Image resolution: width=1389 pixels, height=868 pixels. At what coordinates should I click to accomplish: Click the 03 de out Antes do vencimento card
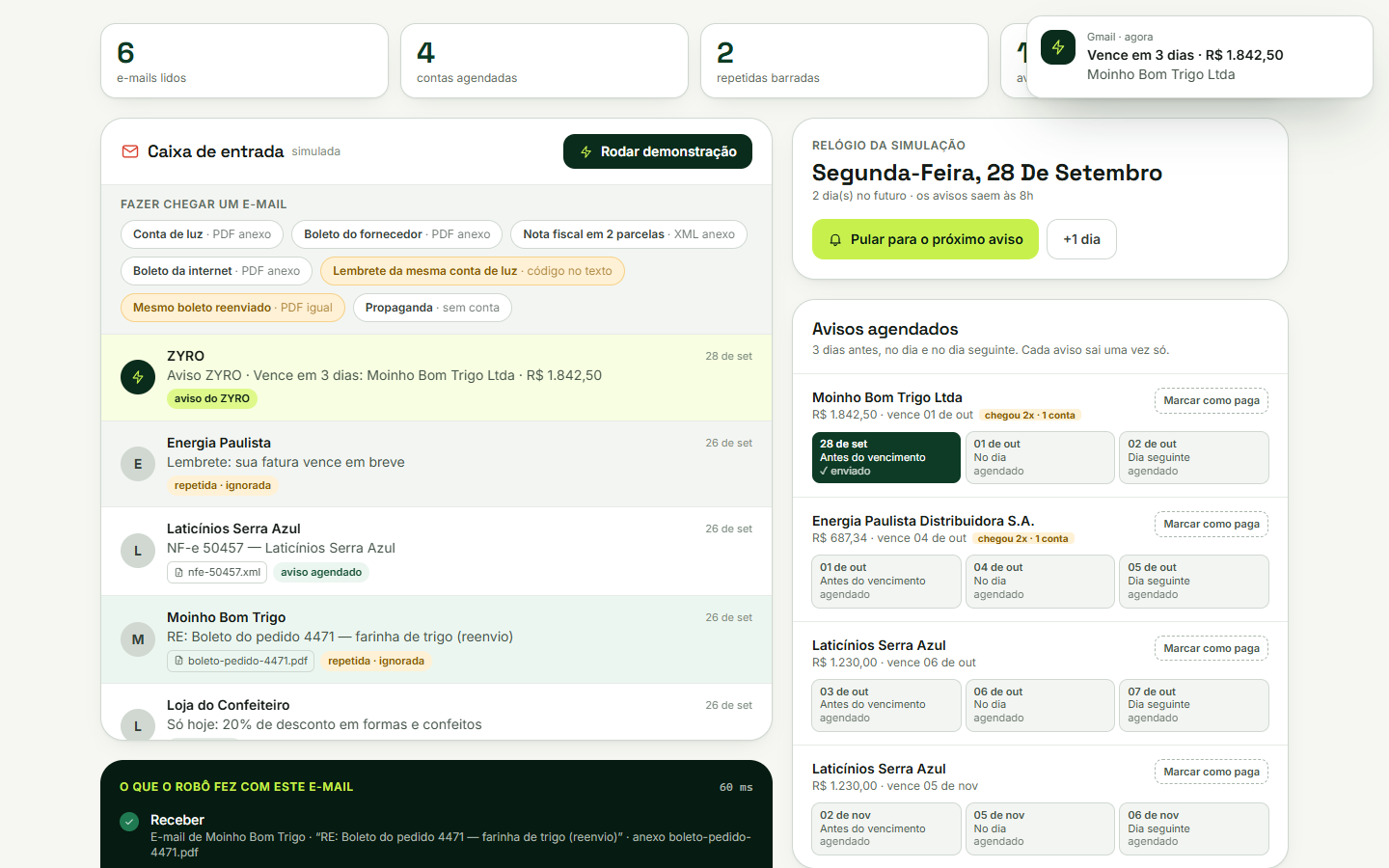coord(885,705)
